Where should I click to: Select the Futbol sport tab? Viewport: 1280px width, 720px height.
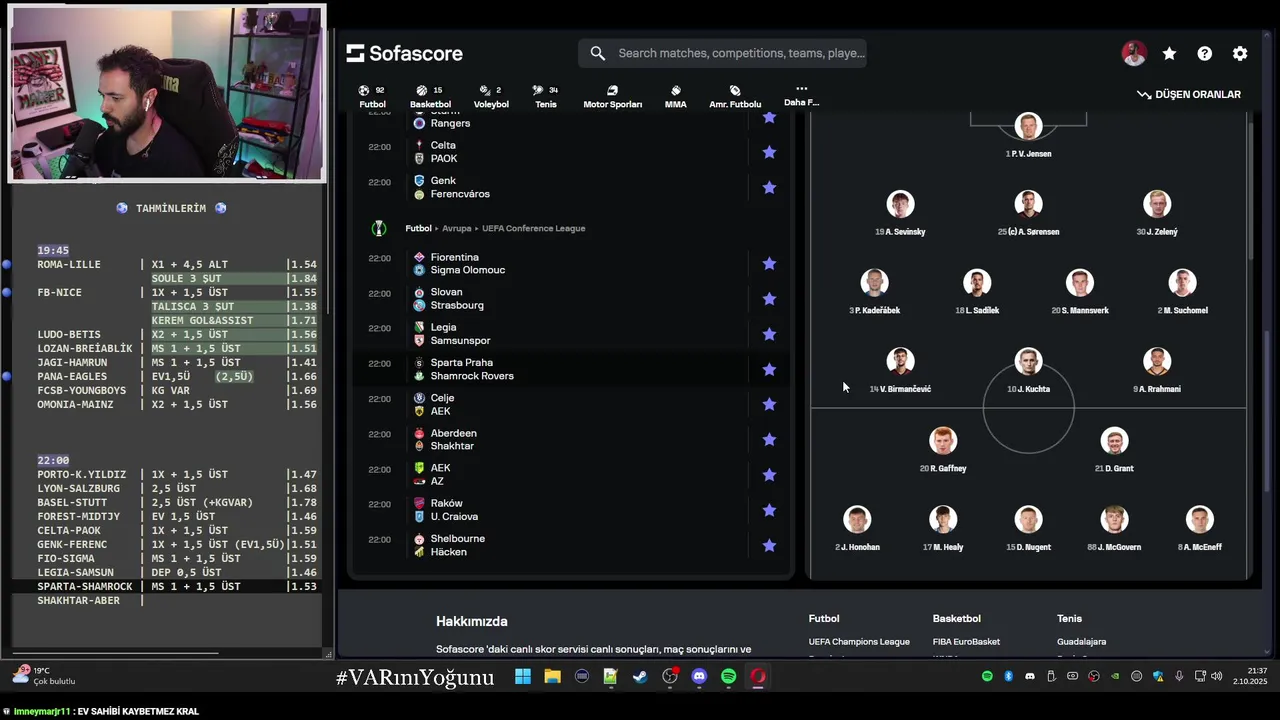coord(372,96)
